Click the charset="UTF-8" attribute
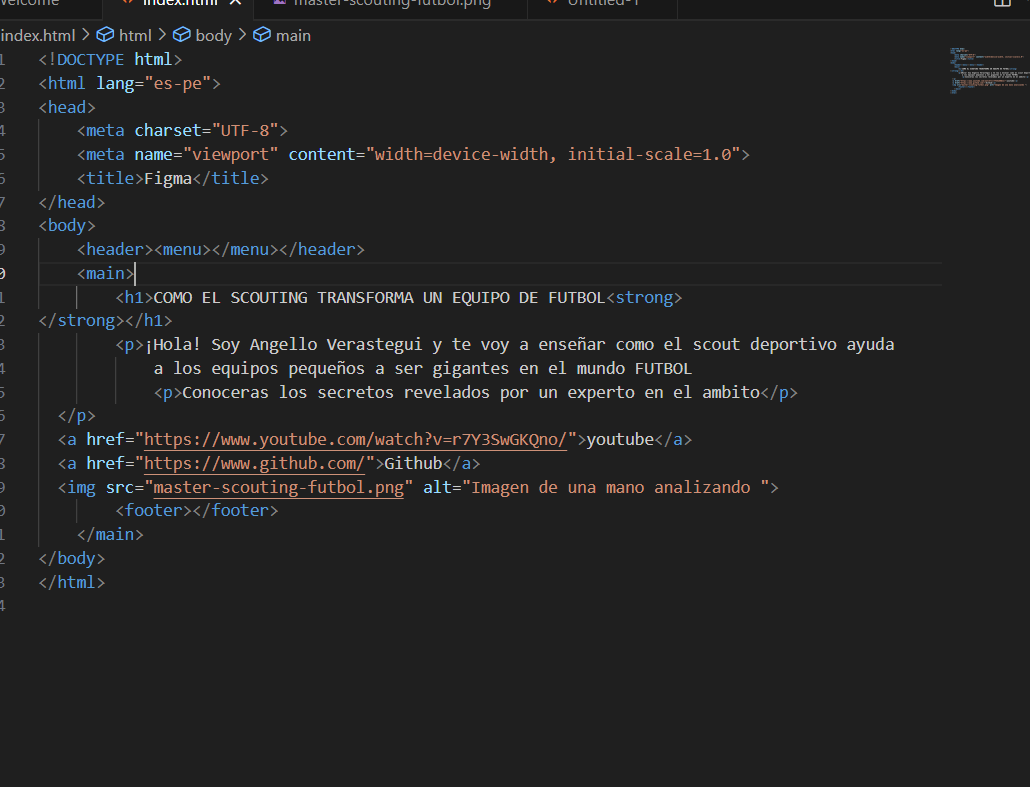Screen dimensions: 1030x787 [206, 131]
